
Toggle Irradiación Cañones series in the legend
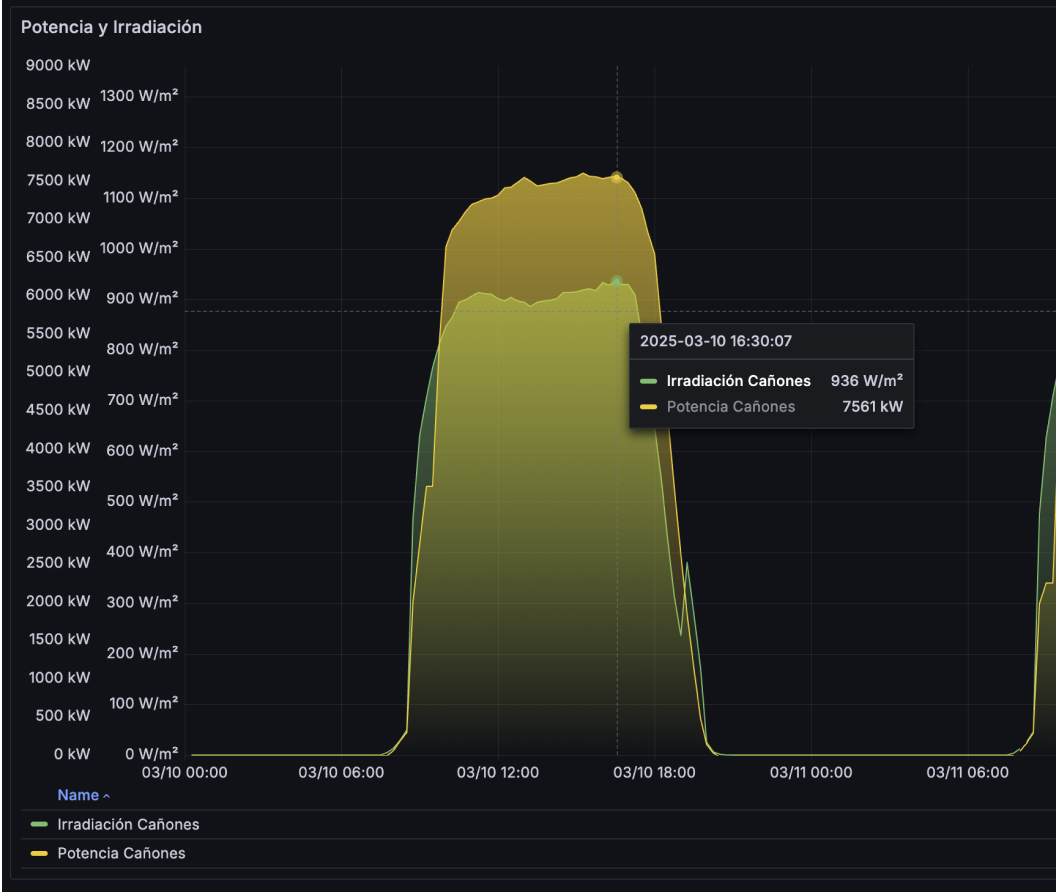tap(128, 825)
